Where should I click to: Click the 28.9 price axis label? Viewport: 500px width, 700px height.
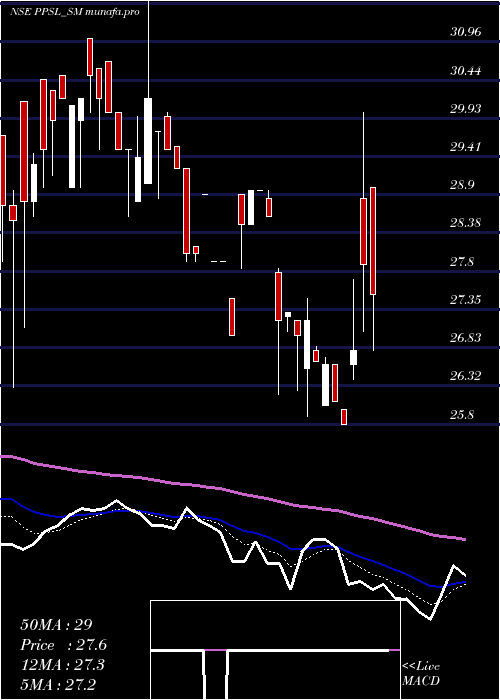(462, 185)
